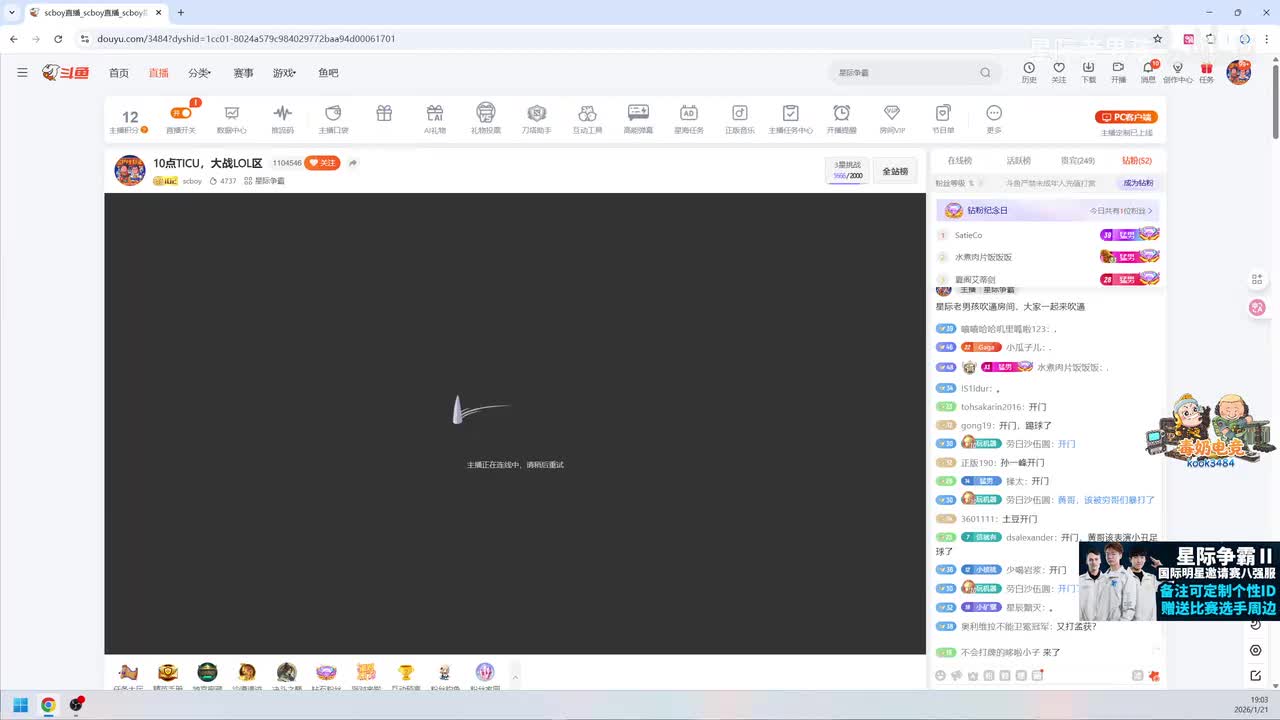
Task: Open the Douyu fish logo homepage
Action: pyautogui.click(x=65, y=72)
